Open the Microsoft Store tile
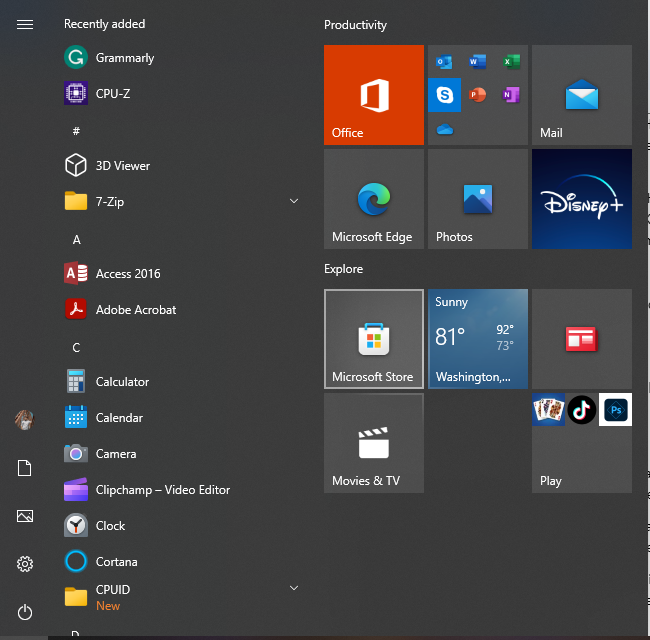 pyautogui.click(x=374, y=339)
